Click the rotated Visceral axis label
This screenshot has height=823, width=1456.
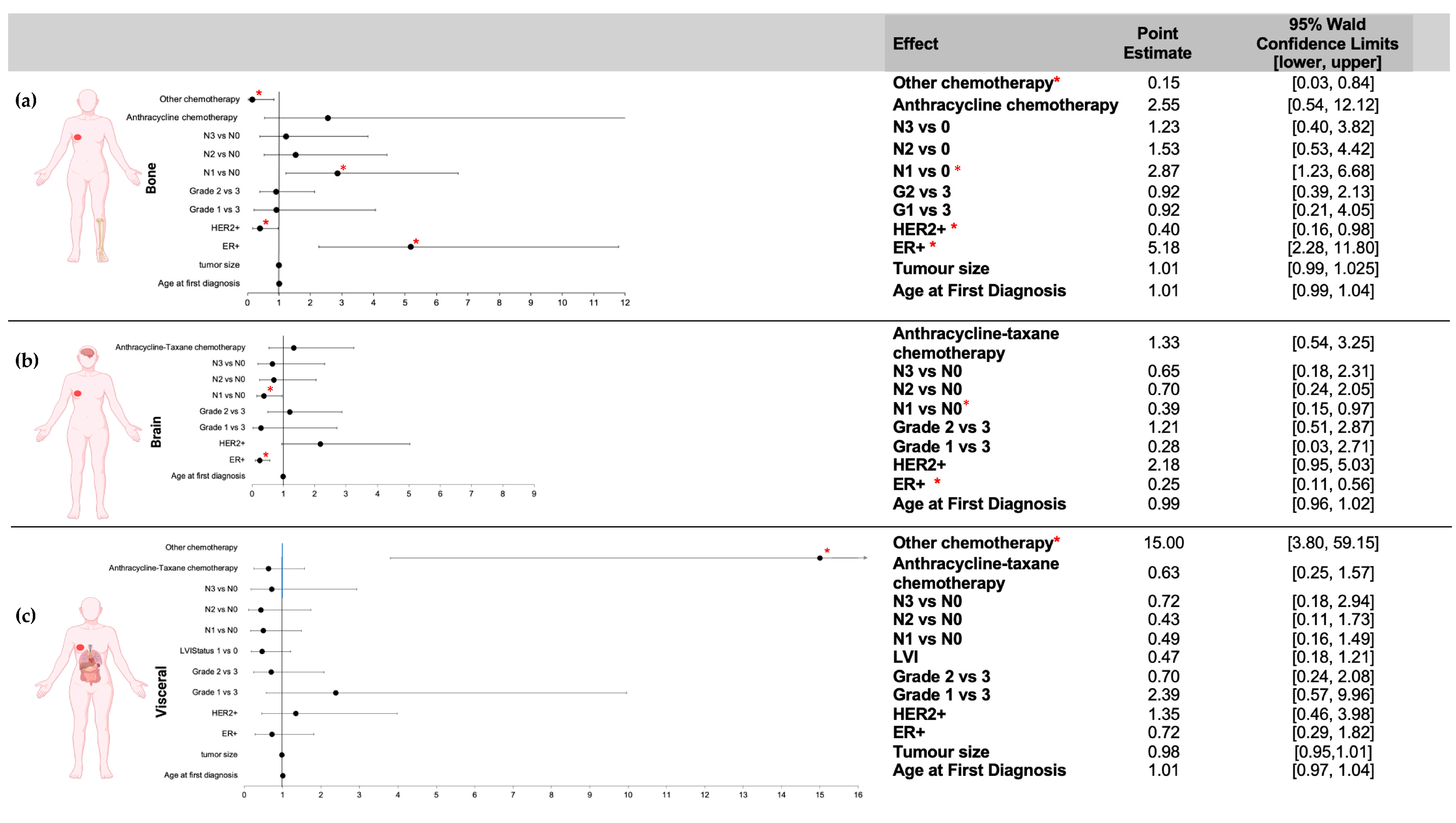pos(161,691)
